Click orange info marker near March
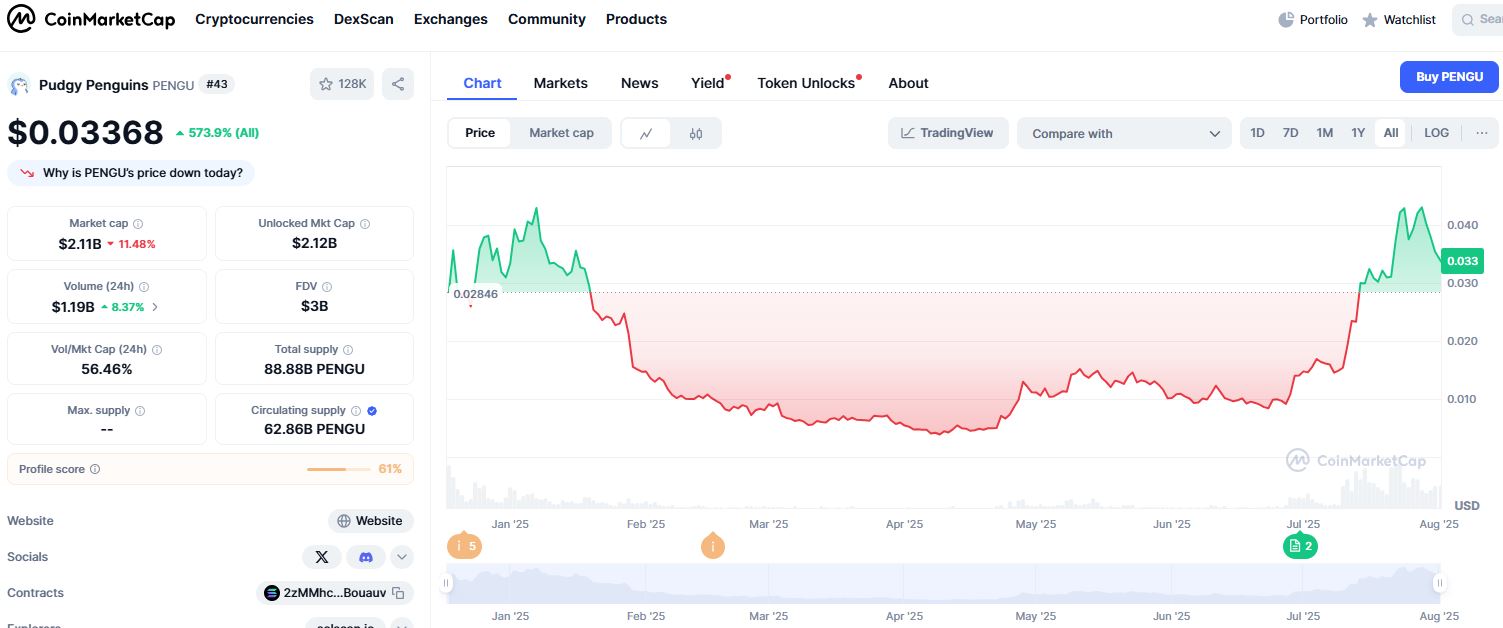 [x=712, y=546]
